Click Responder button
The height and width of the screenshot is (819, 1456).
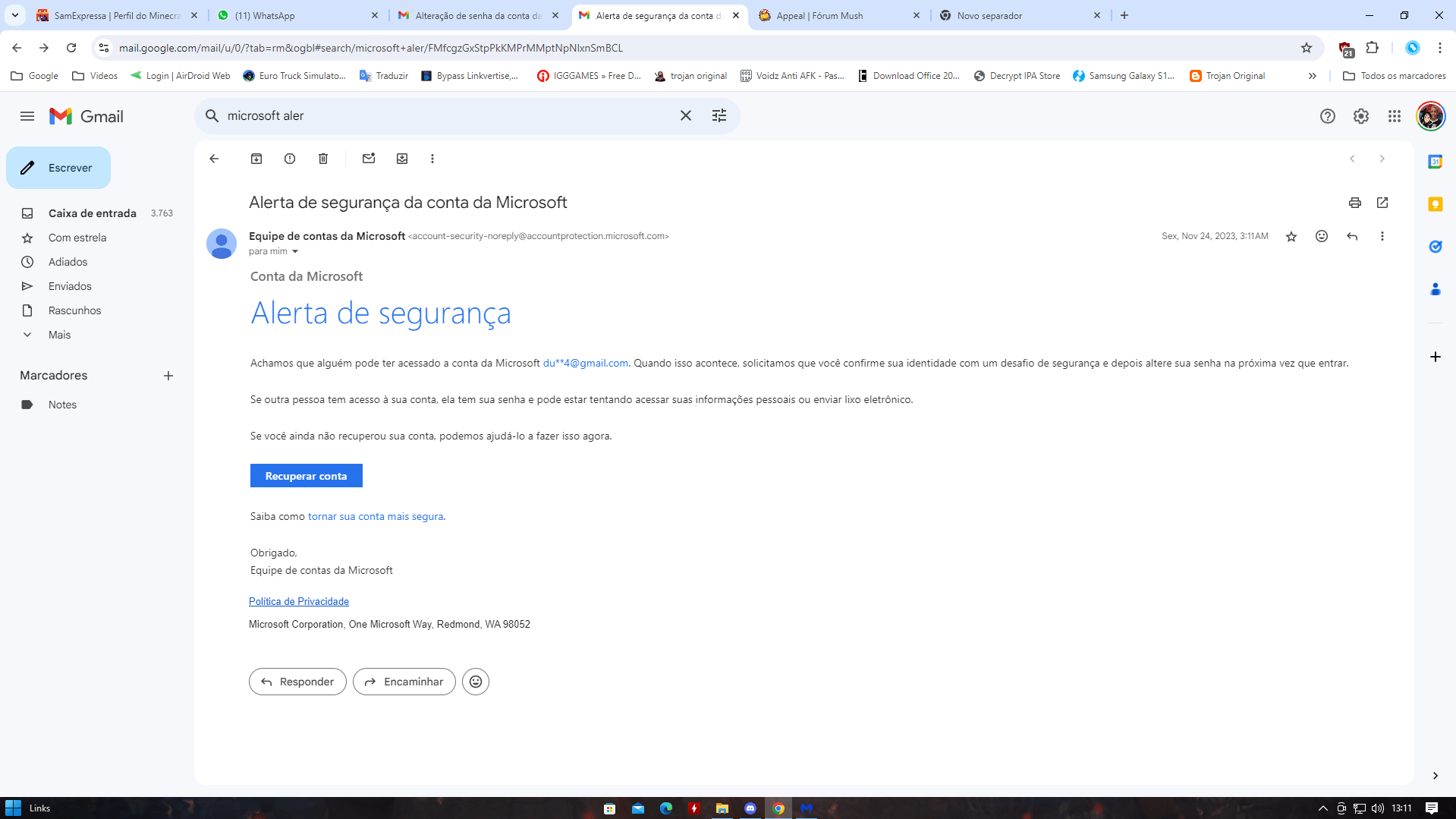coord(297,682)
